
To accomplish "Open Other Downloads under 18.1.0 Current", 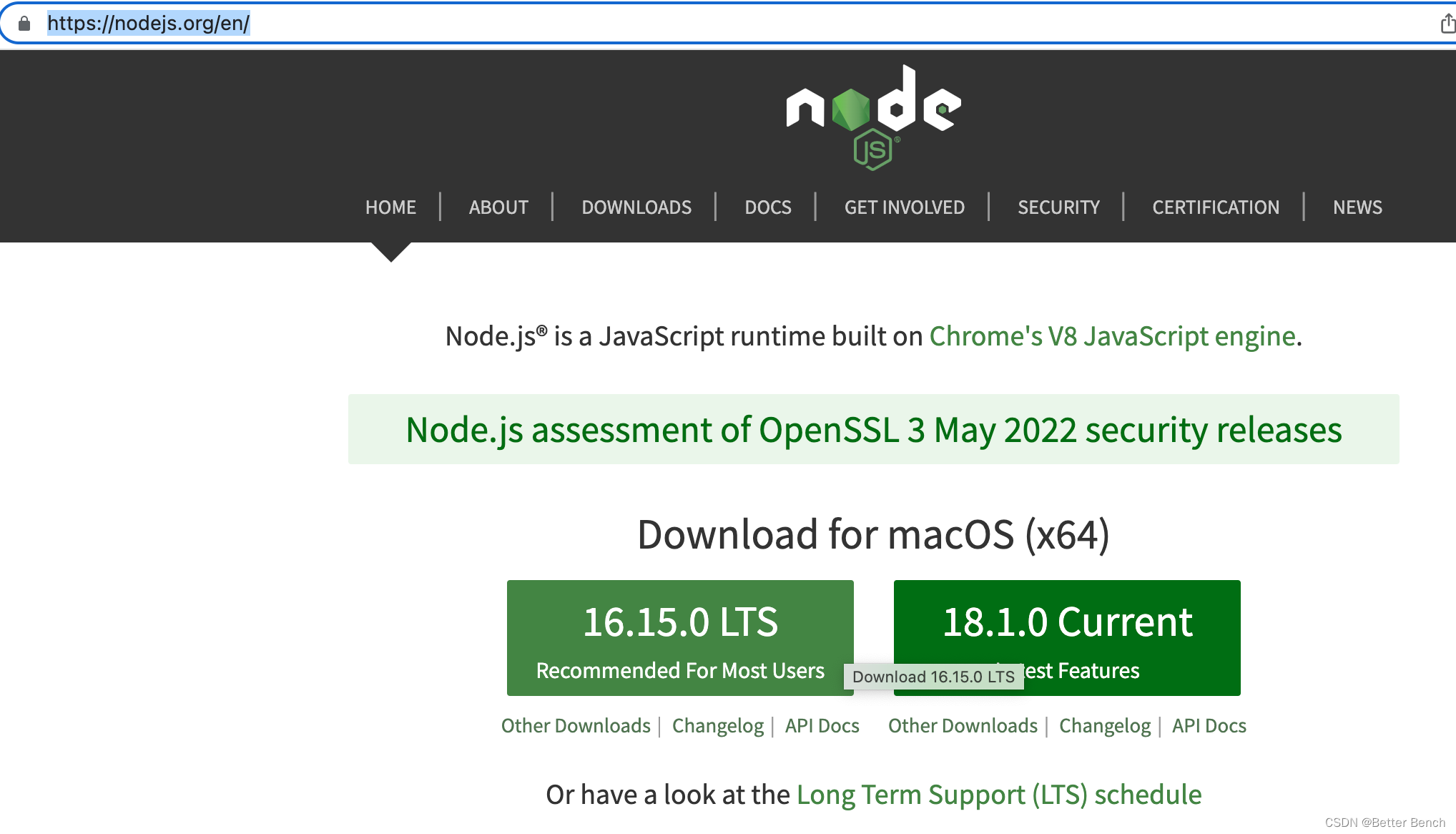I will coord(963,726).
